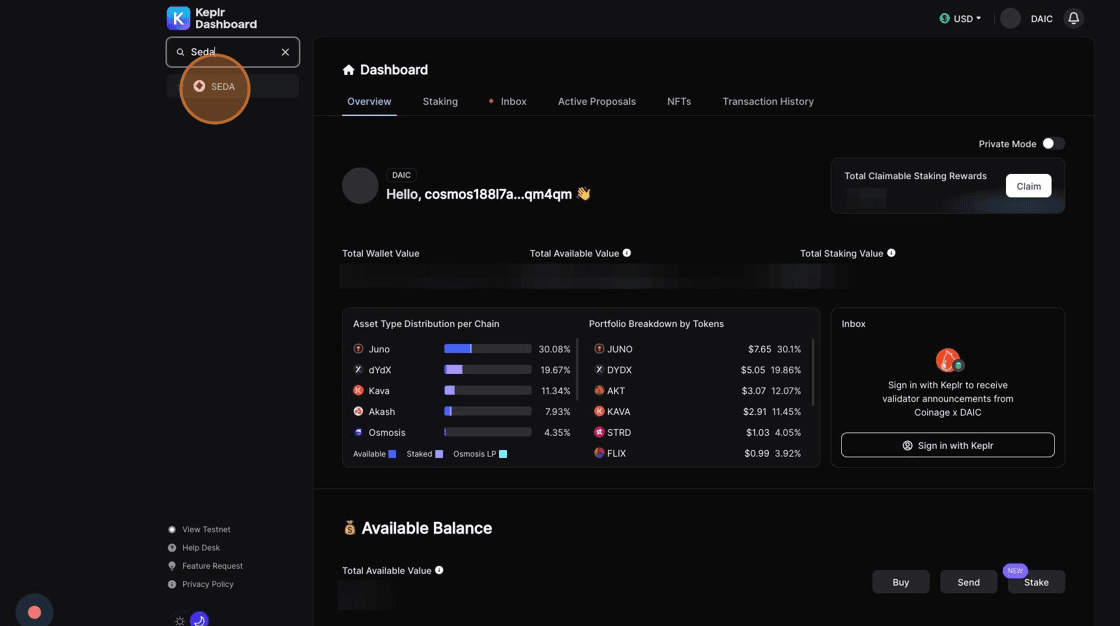
Task: Open the notifications bell icon
Action: click(x=1073, y=18)
